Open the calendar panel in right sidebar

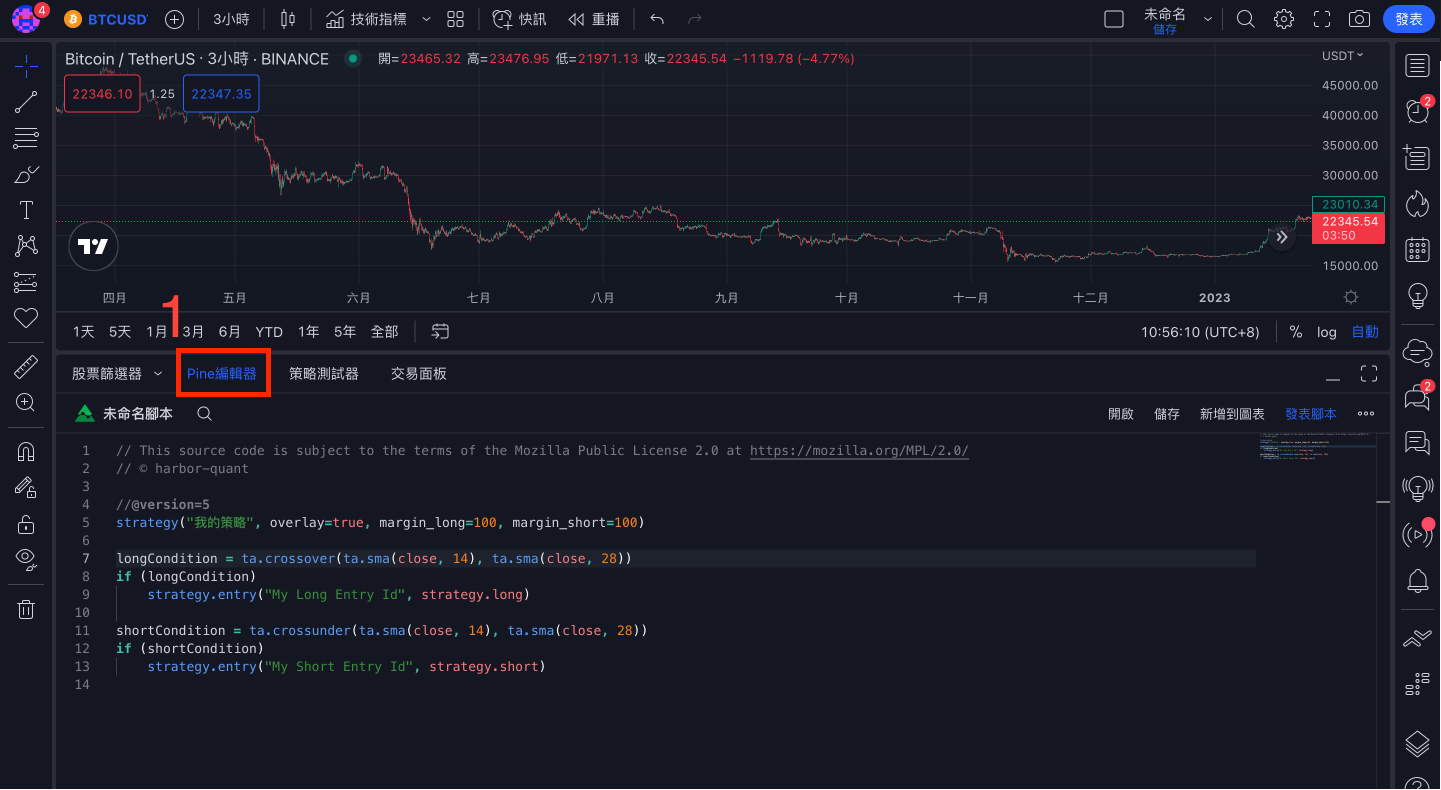pos(1417,249)
